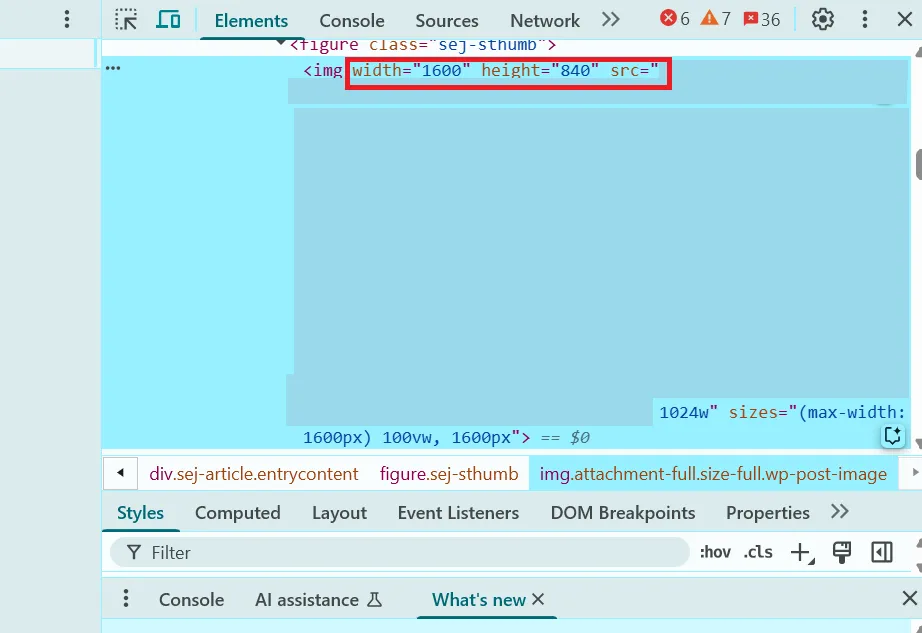Screen dimensions: 922x633
Task: Open the Computed styles tab
Action: point(237,513)
